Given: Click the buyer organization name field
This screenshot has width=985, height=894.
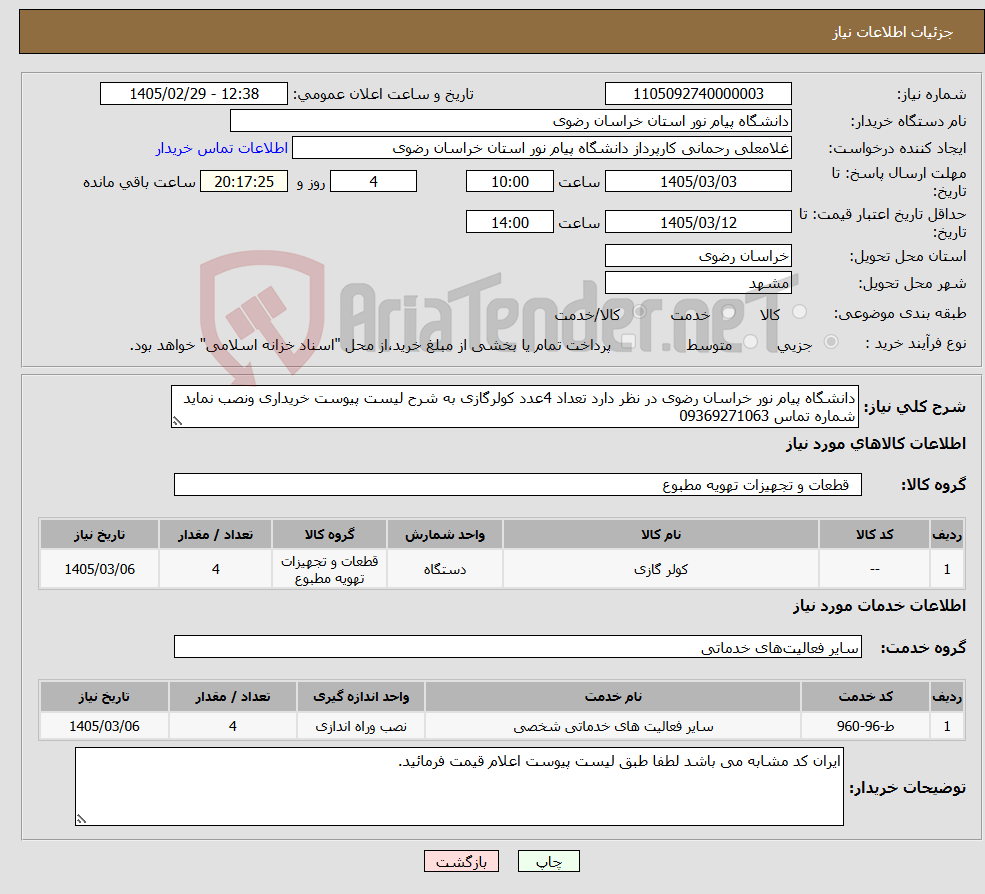Looking at the screenshot, I should click(511, 121).
